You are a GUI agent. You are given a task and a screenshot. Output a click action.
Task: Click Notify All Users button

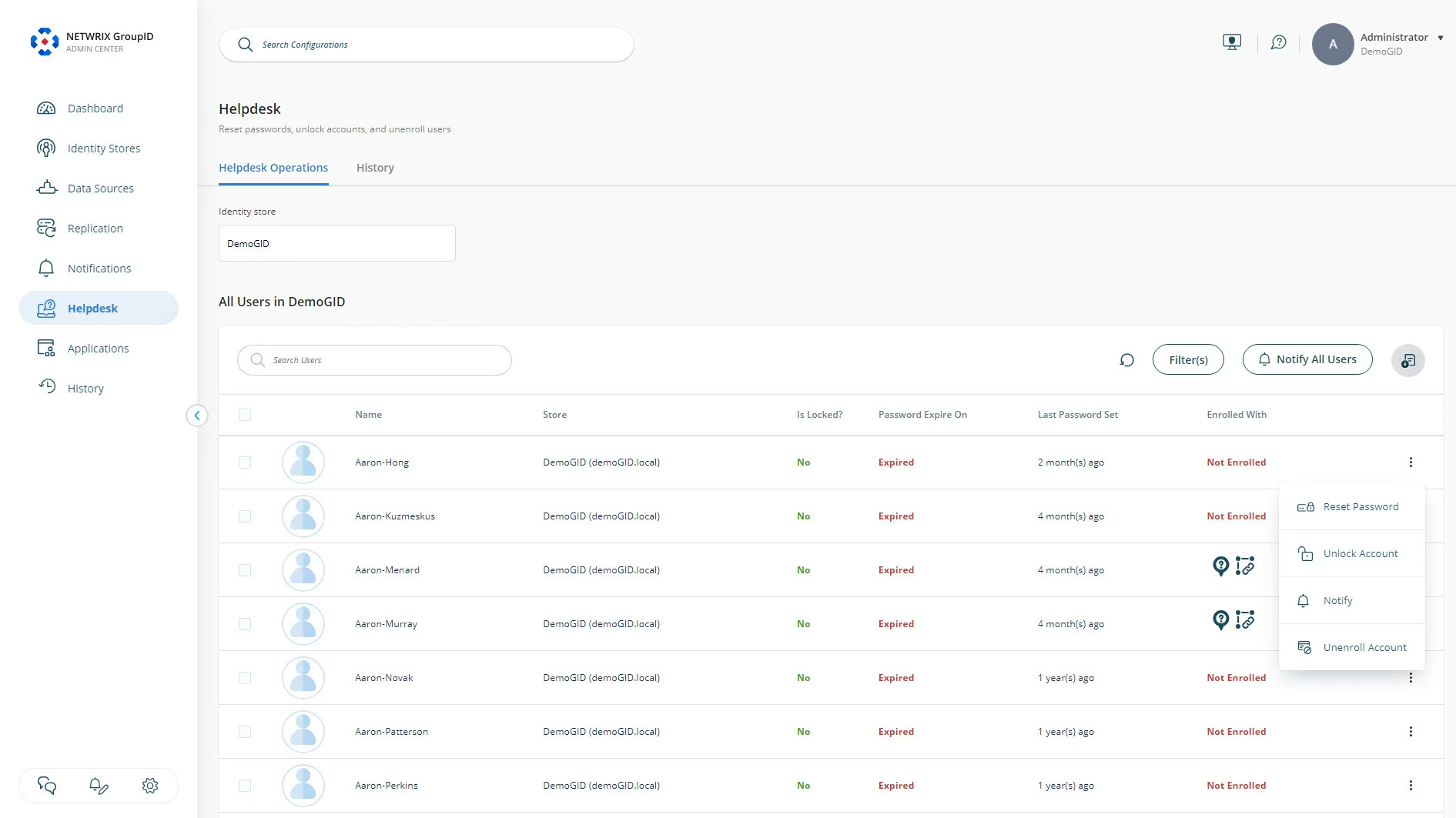tap(1307, 359)
